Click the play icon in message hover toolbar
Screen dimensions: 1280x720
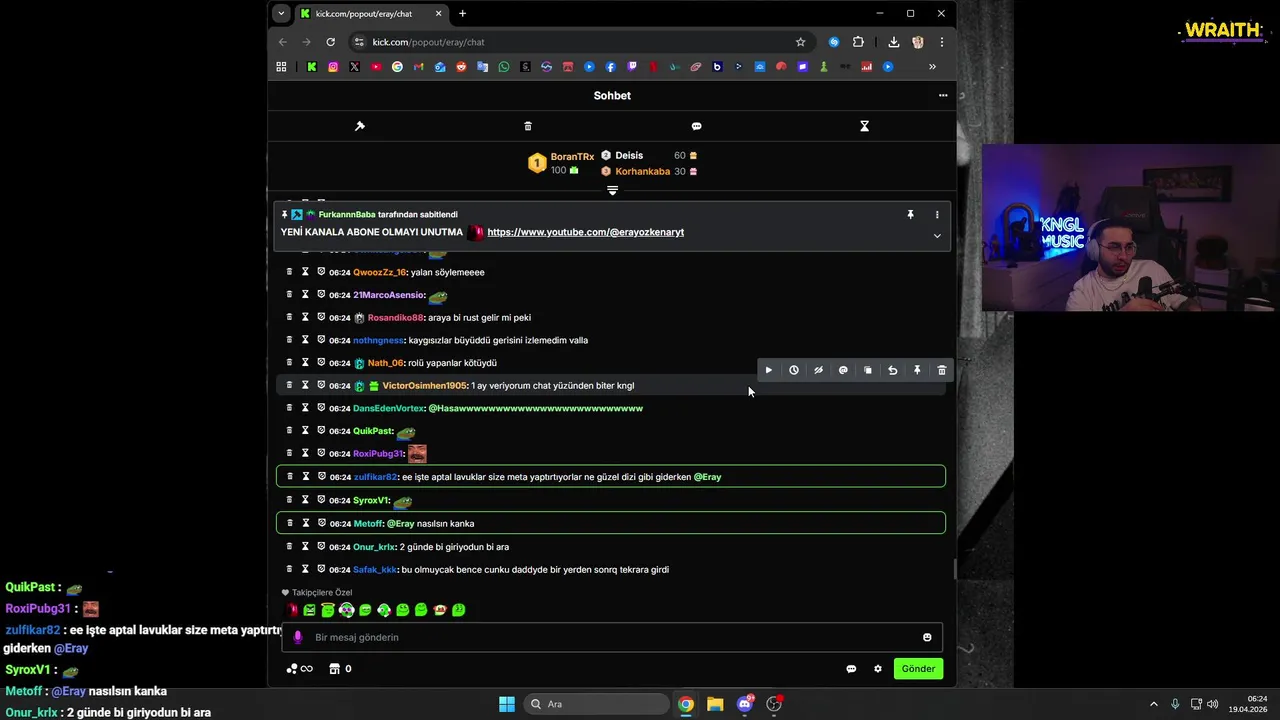point(769,370)
